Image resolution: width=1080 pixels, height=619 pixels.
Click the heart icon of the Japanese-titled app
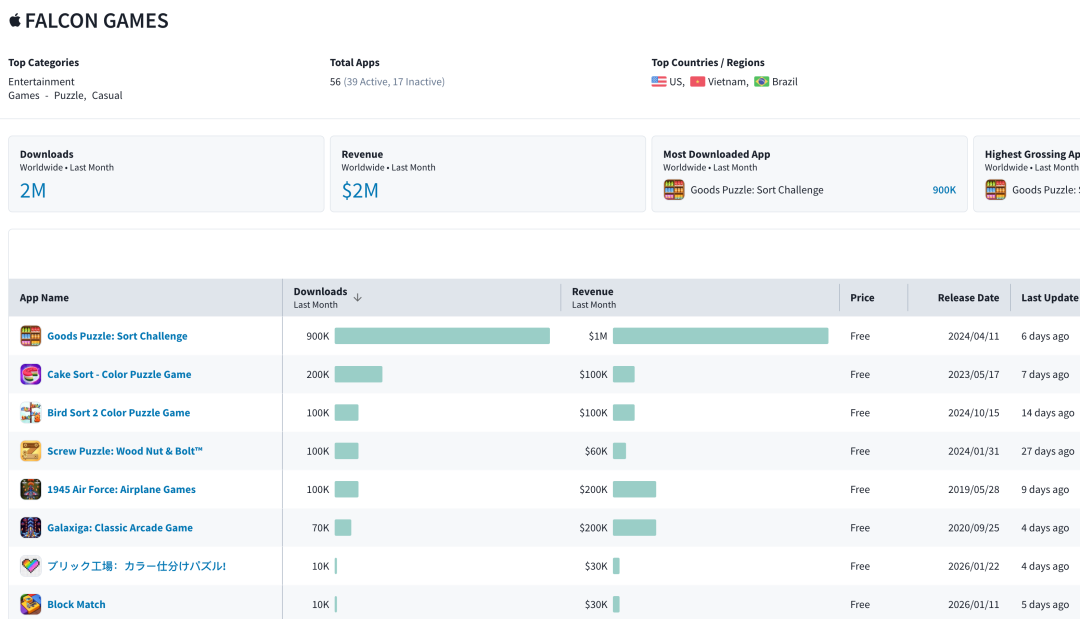(x=30, y=566)
